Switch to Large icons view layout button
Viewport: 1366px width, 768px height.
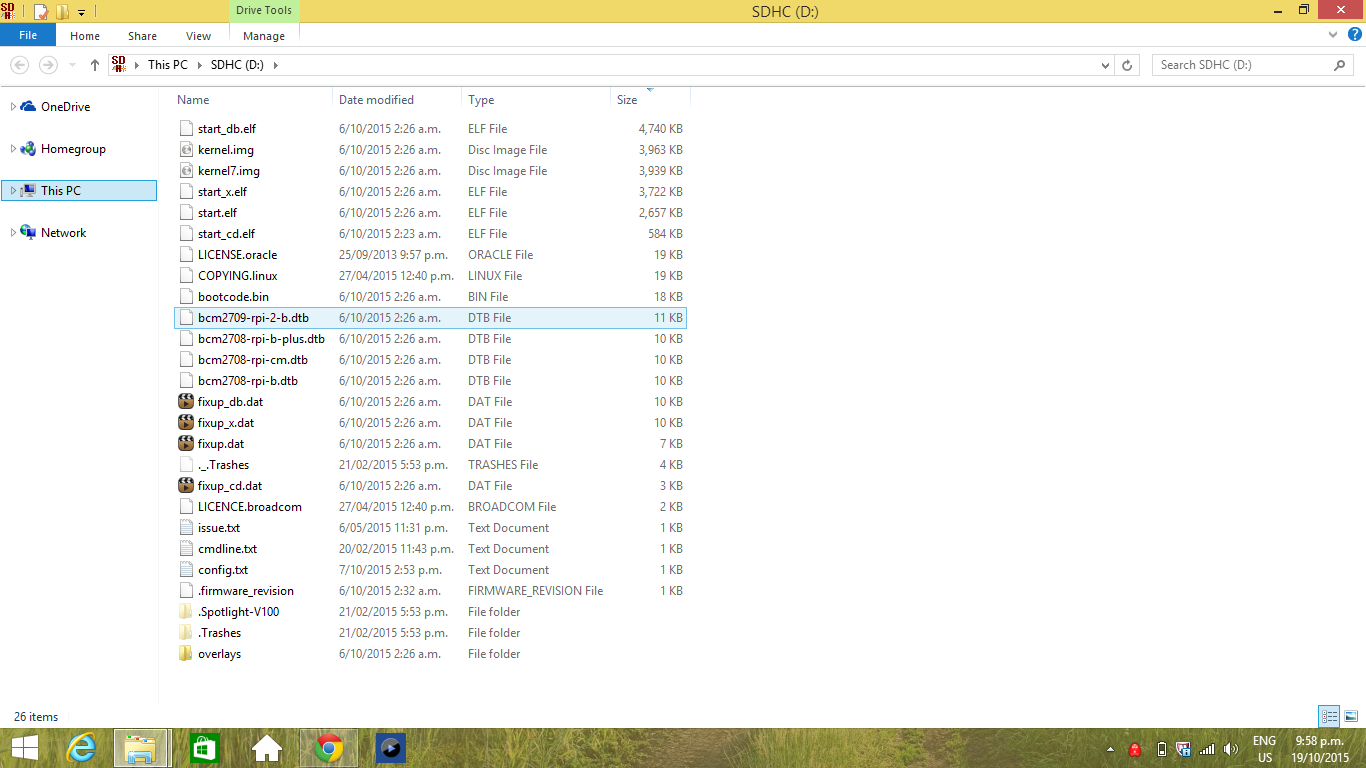pos(1350,716)
